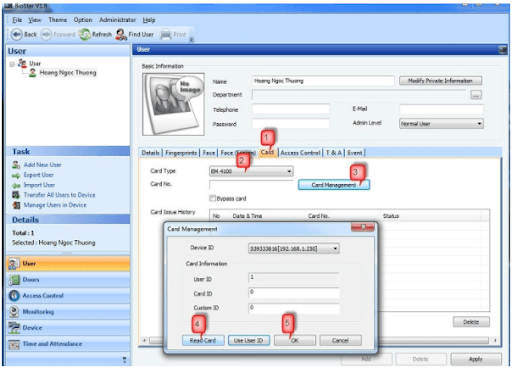Screen dimensions: 512x368
Task: Open the View menu
Action: [x=35, y=20]
